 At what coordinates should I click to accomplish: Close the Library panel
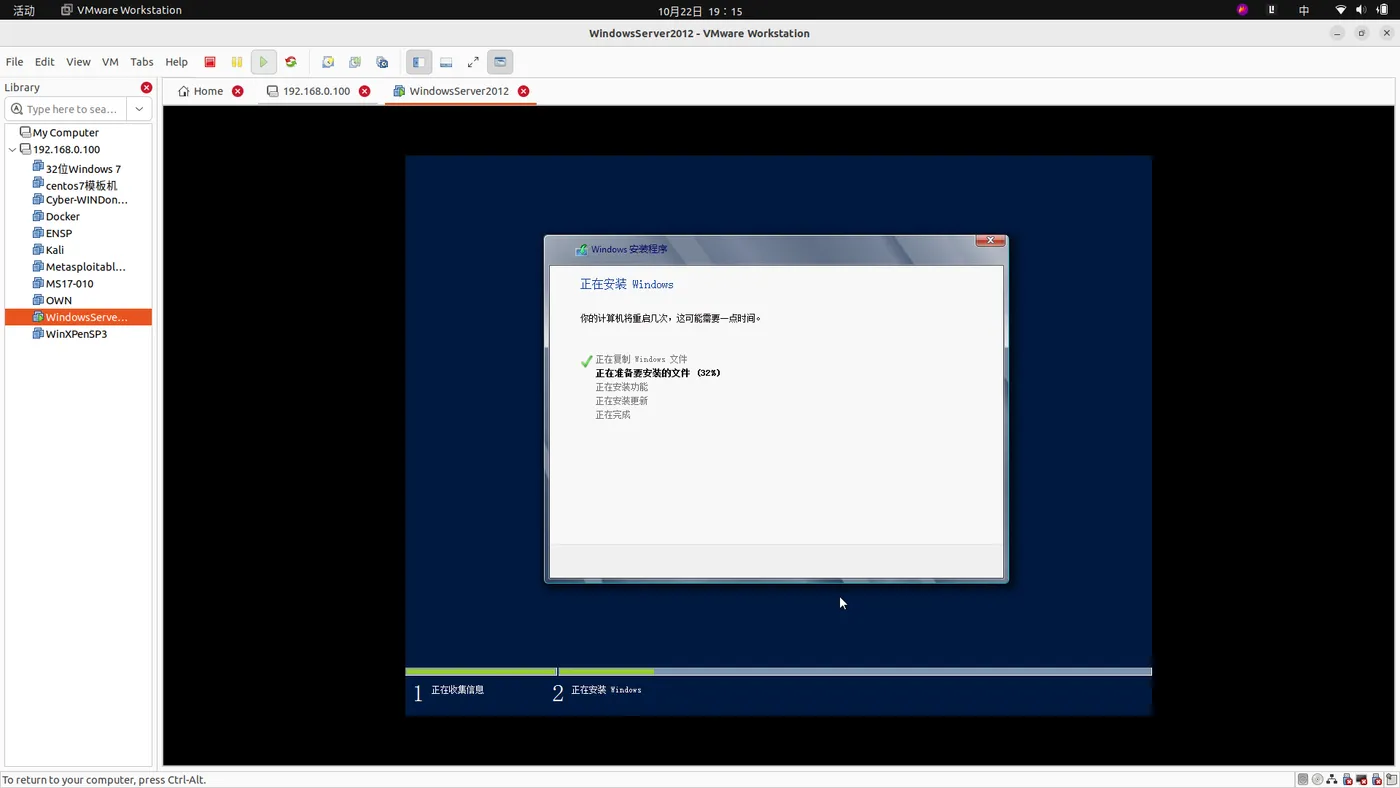point(146,88)
